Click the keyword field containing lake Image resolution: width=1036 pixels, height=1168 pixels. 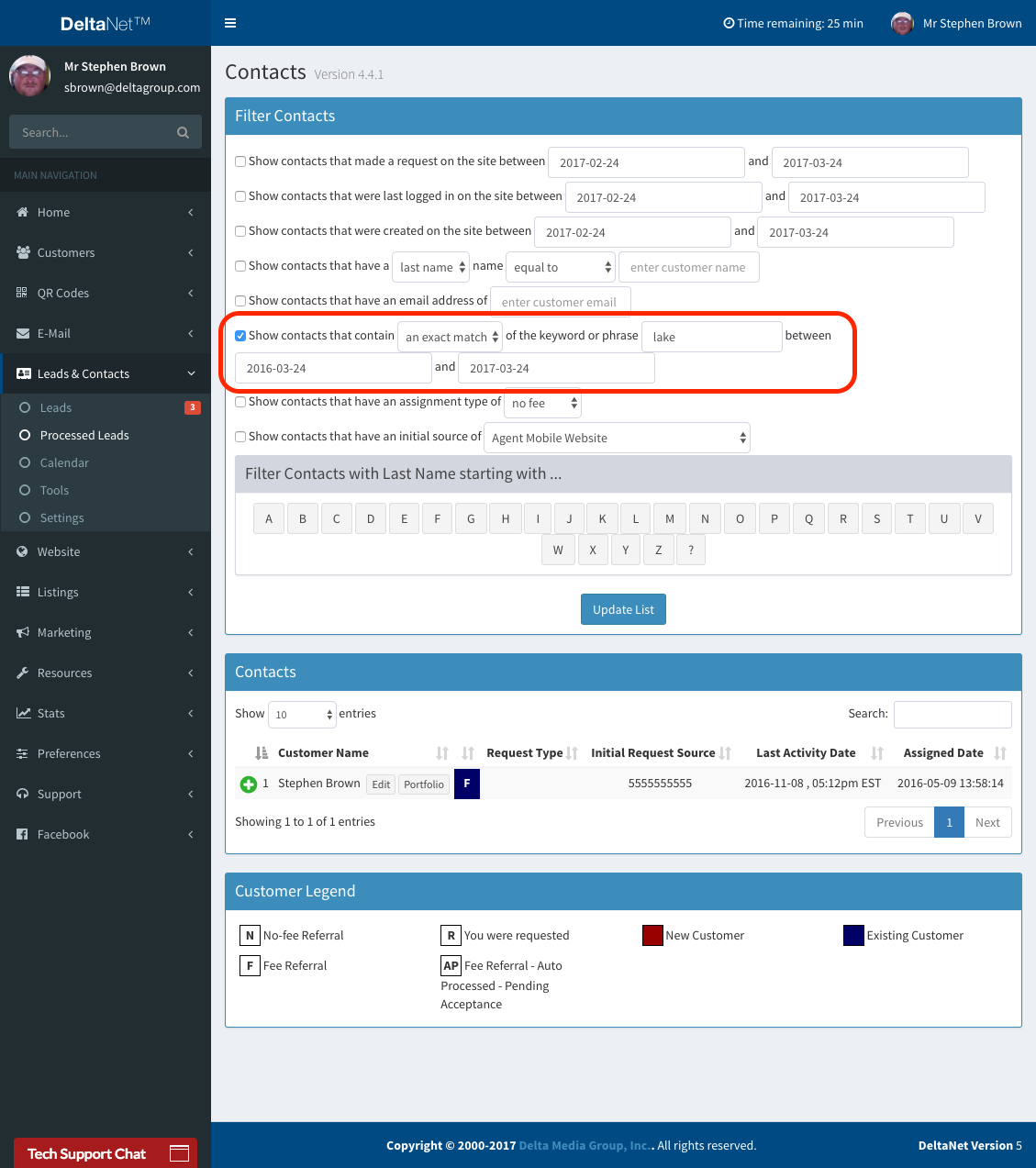(x=712, y=337)
